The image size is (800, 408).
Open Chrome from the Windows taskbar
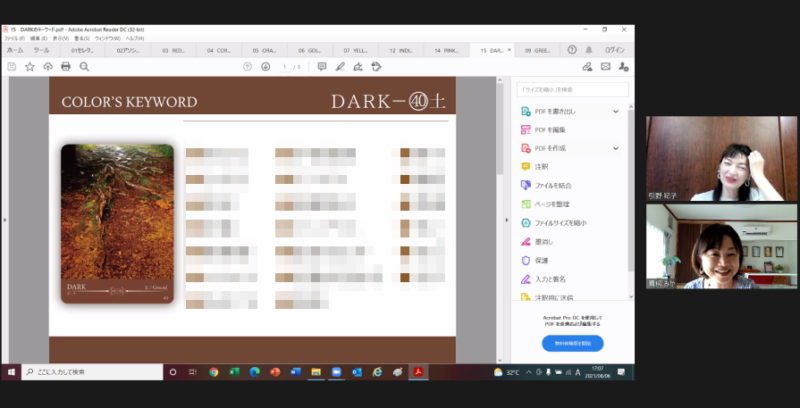coord(214,372)
